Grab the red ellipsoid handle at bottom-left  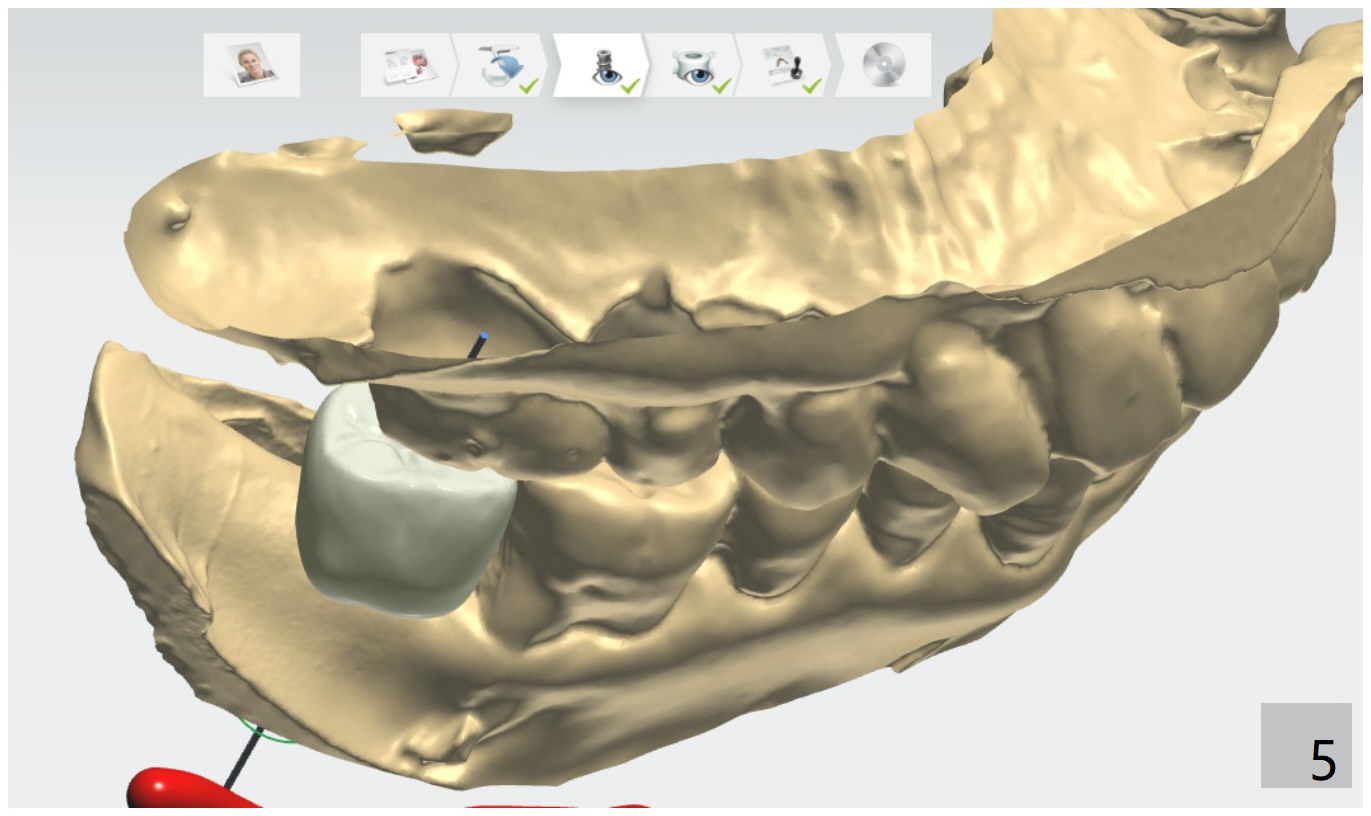tap(180, 788)
